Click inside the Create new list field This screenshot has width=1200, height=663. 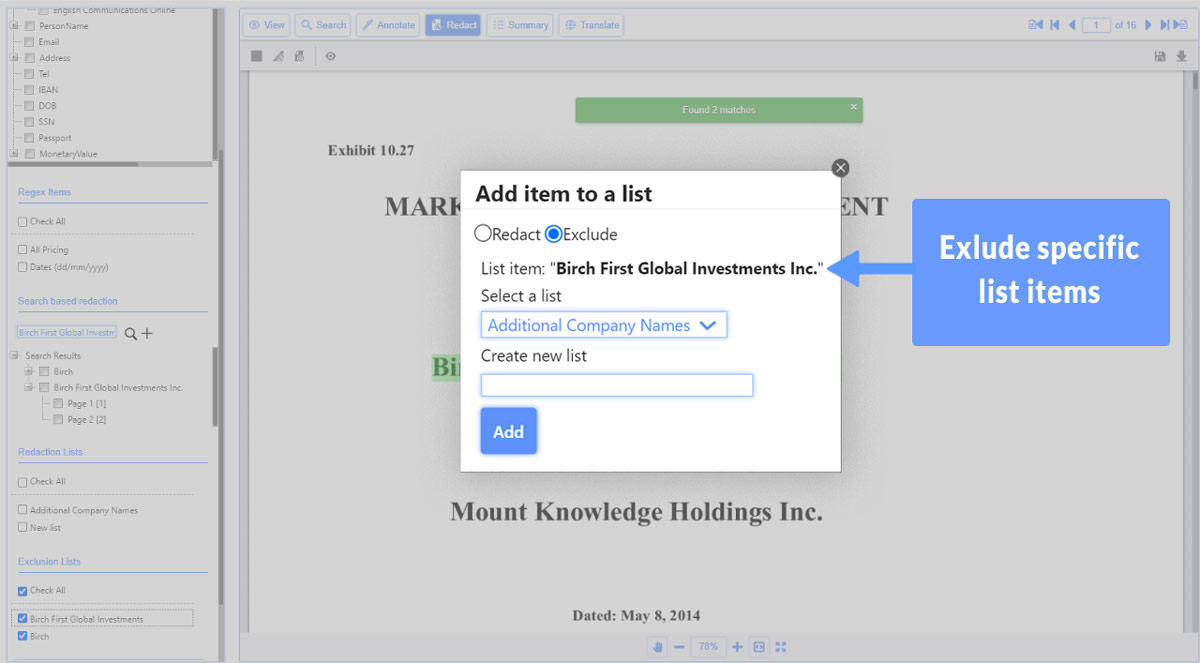pos(616,384)
